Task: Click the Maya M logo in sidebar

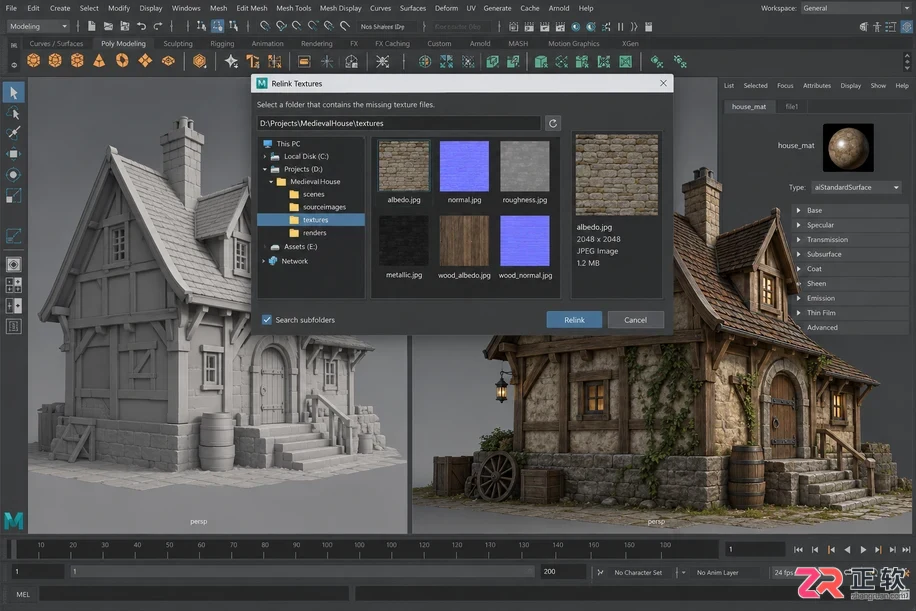Action: (13, 520)
